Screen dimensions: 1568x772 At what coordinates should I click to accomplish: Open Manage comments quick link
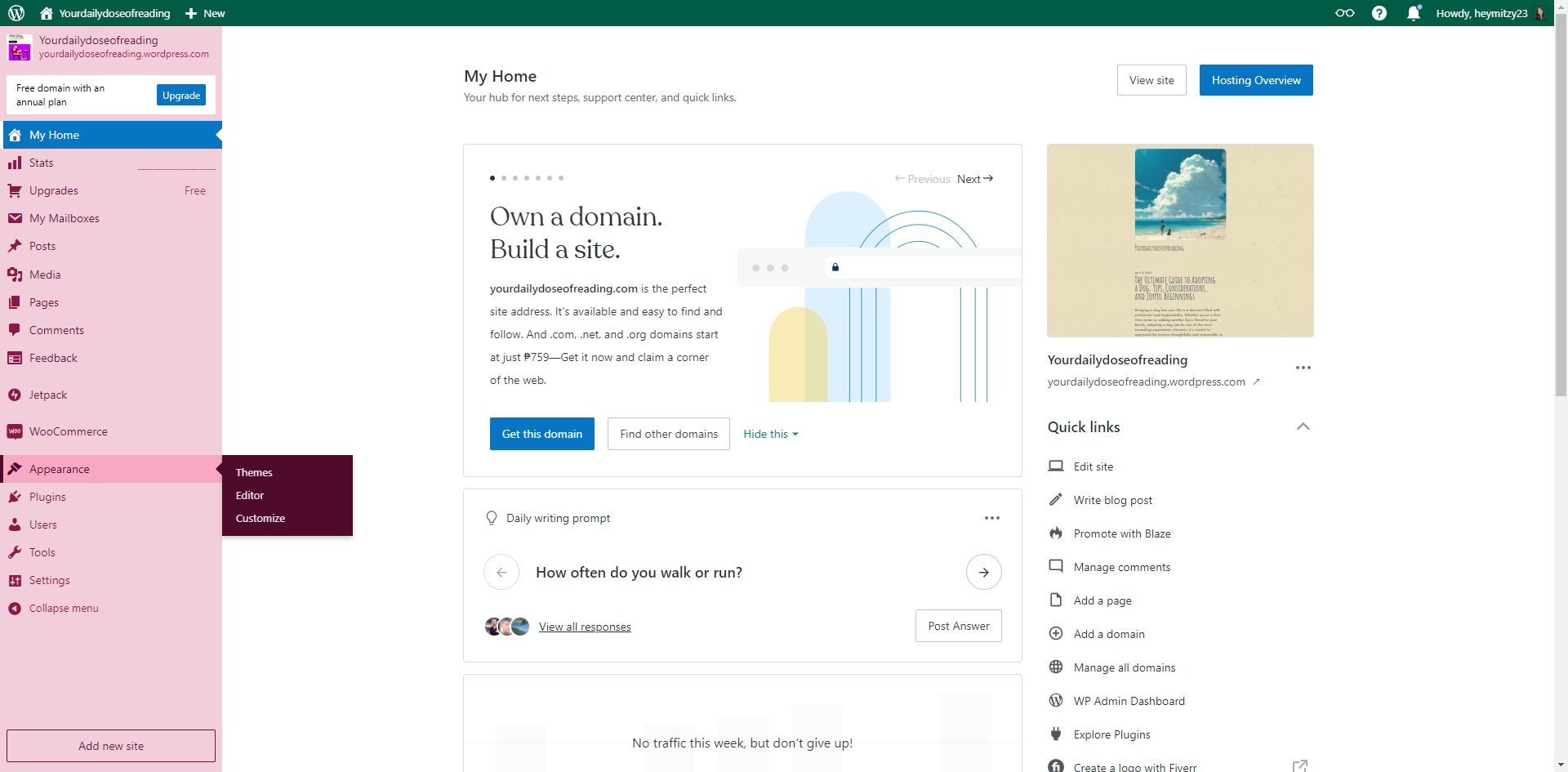pyautogui.click(x=1122, y=567)
